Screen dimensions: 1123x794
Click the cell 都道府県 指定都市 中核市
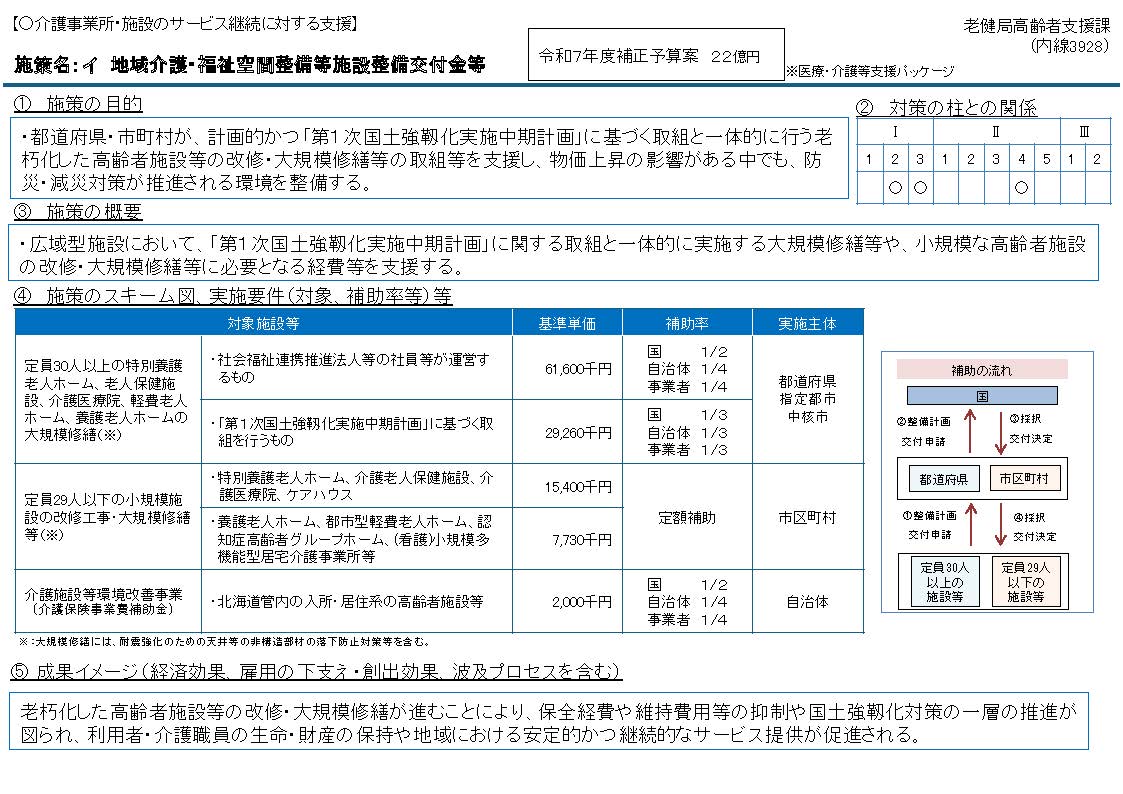808,399
